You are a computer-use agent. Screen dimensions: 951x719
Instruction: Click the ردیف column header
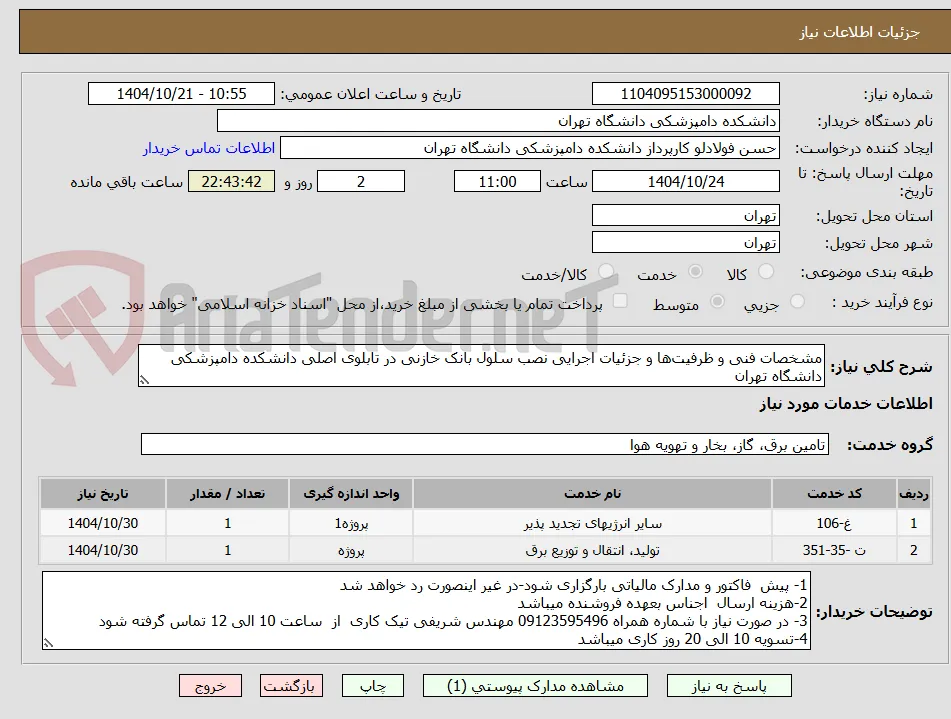point(913,494)
